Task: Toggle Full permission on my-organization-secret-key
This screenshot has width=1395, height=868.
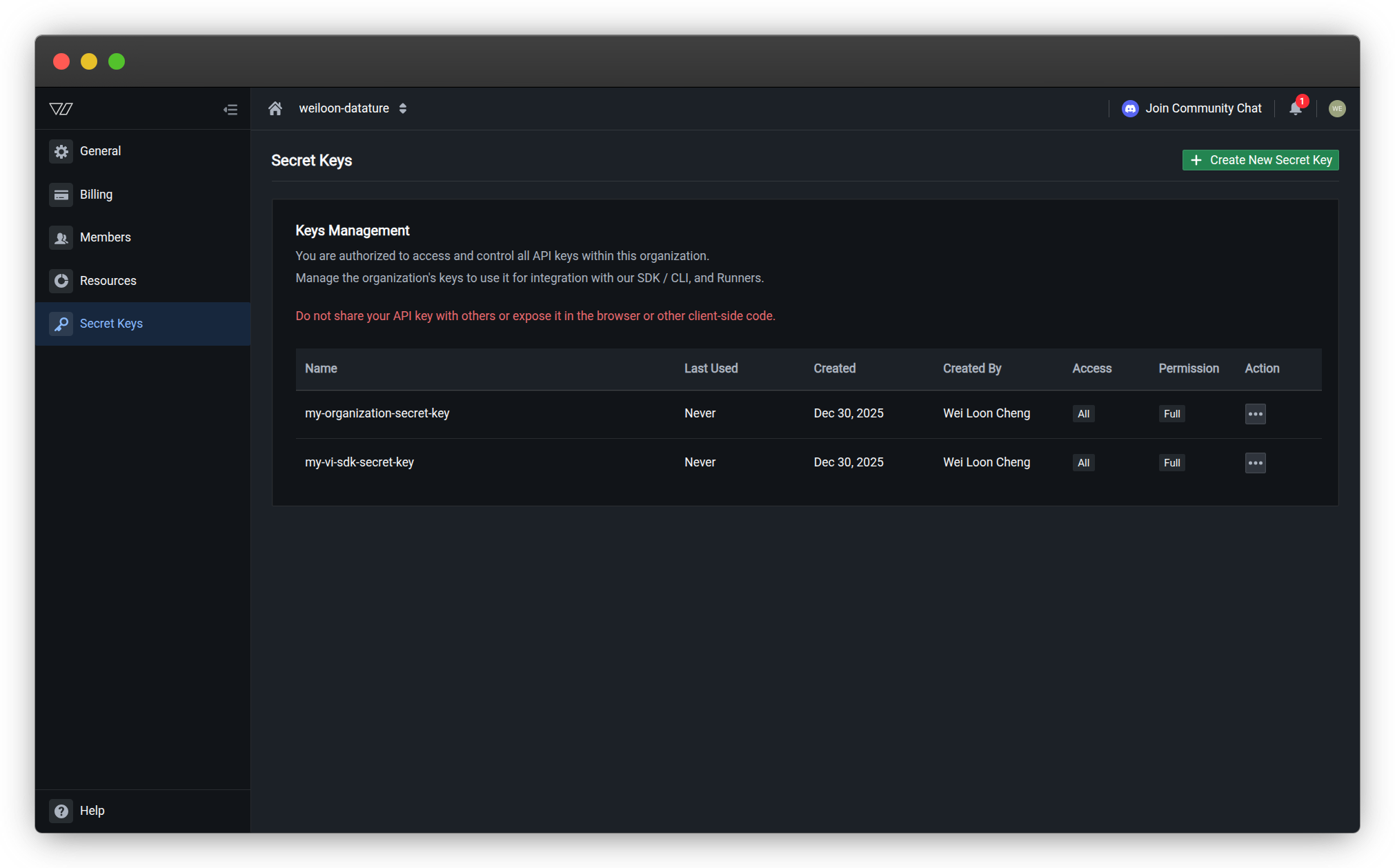Action: (x=1171, y=413)
